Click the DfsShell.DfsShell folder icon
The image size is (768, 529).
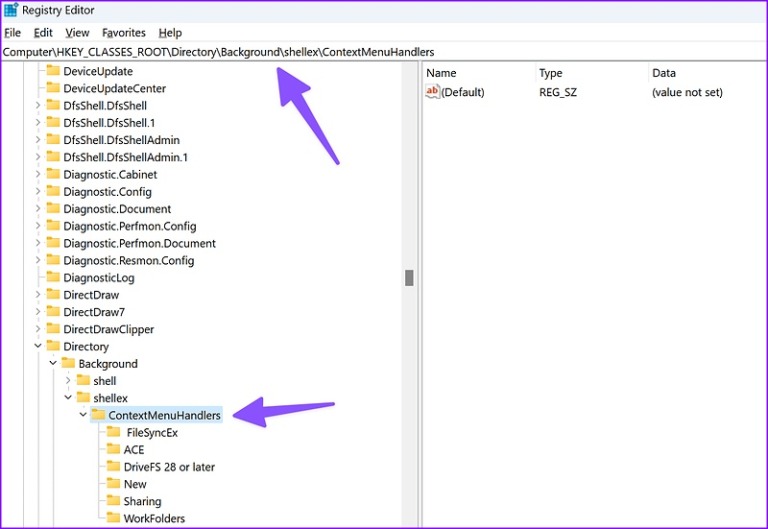[53, 105]
